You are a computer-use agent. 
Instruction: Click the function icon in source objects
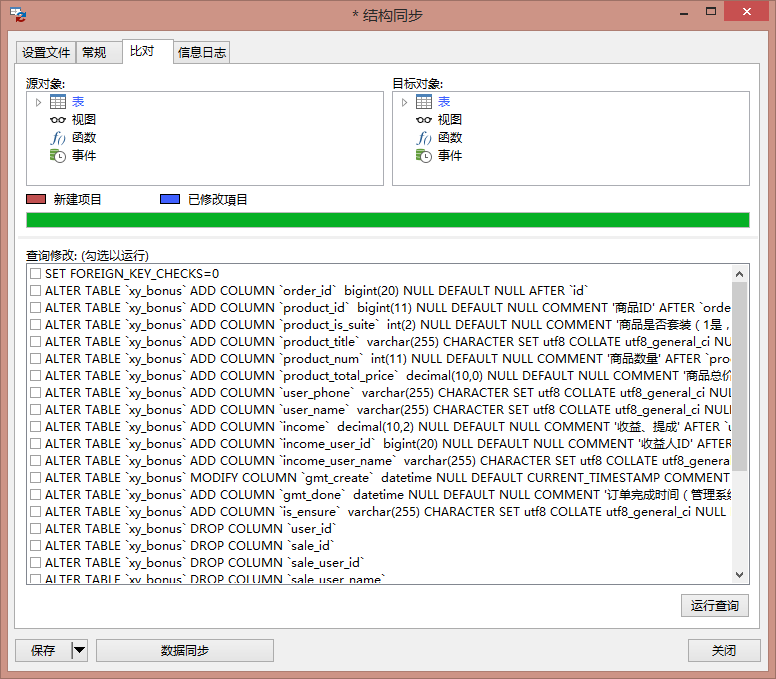[57, 138]
